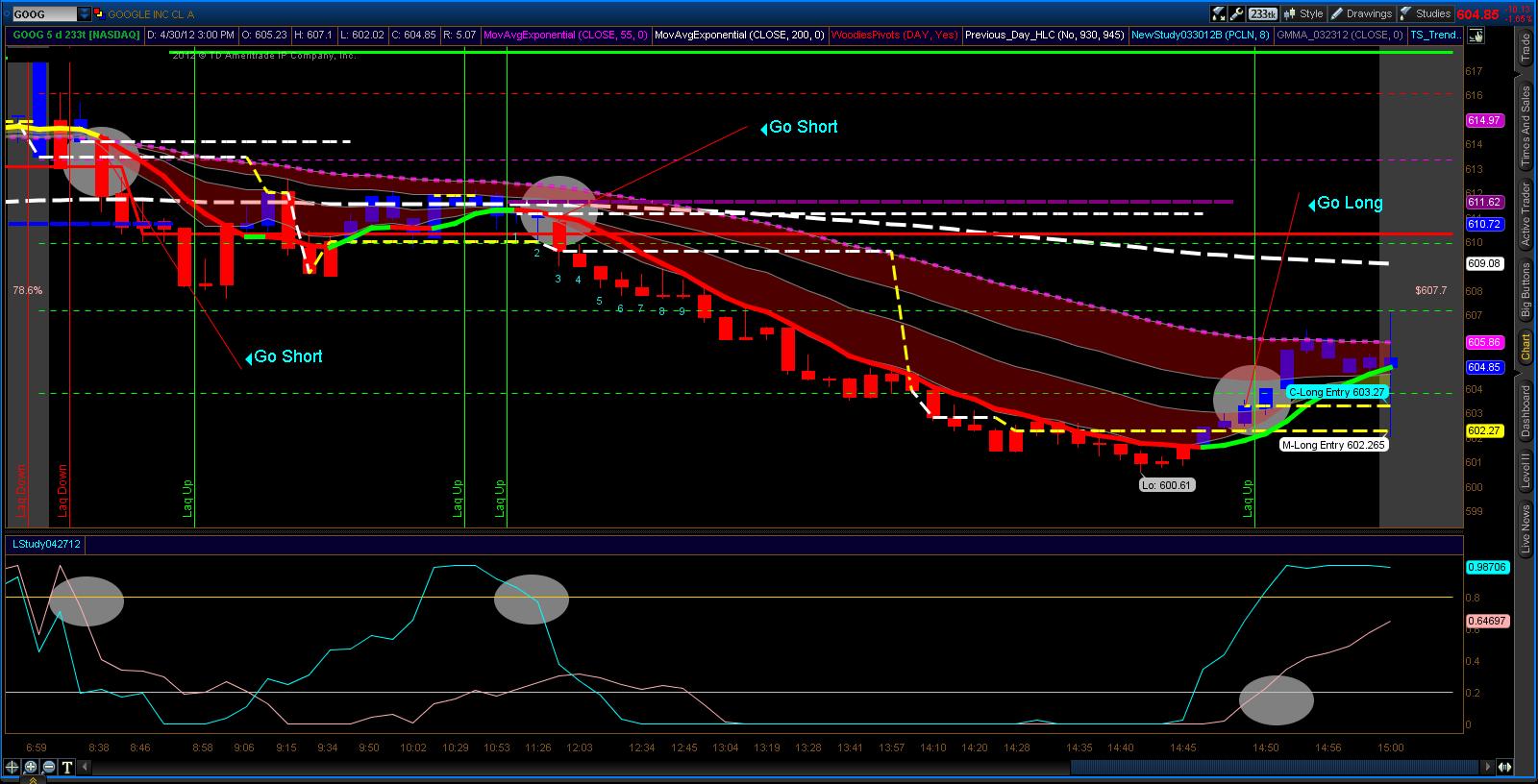The width and height of the screenshot is (1538, 784).
Task: Click the 15:00 time axis label
Action: click(x=1390, y=747)
